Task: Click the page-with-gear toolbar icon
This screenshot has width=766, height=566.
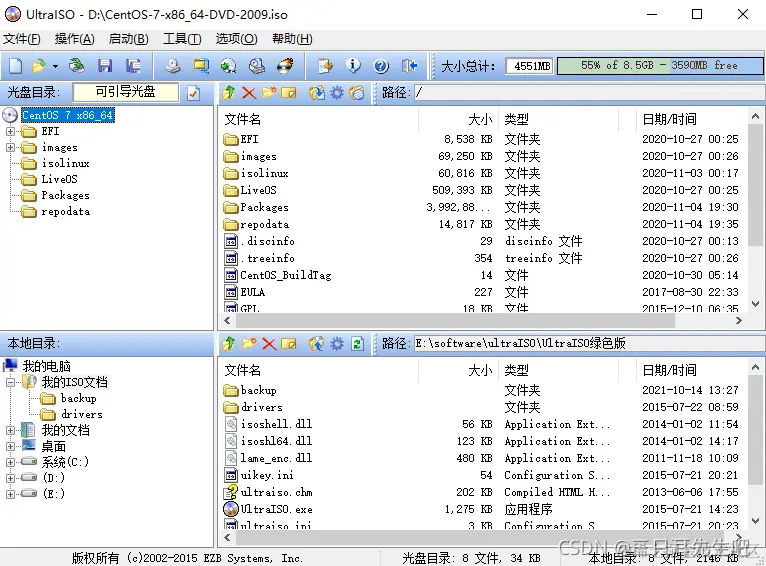Action: point(325,66)
